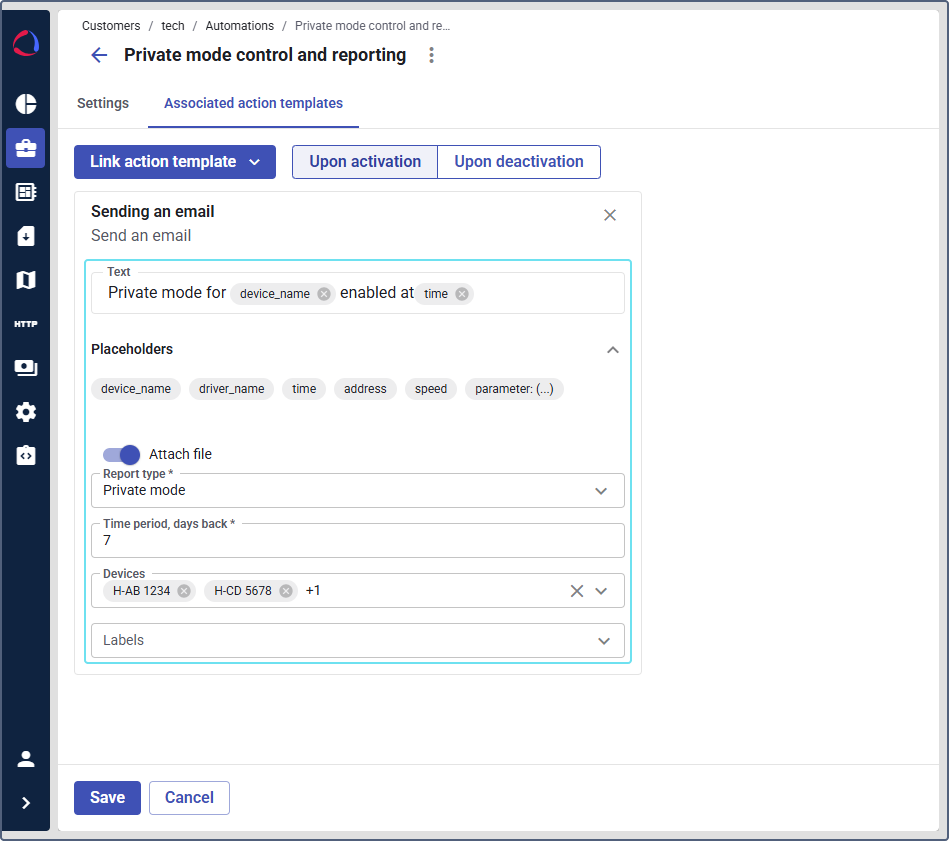949x841 pixels.
Task: Toggle the Attach file switch
Action: [x=121, y=454]
